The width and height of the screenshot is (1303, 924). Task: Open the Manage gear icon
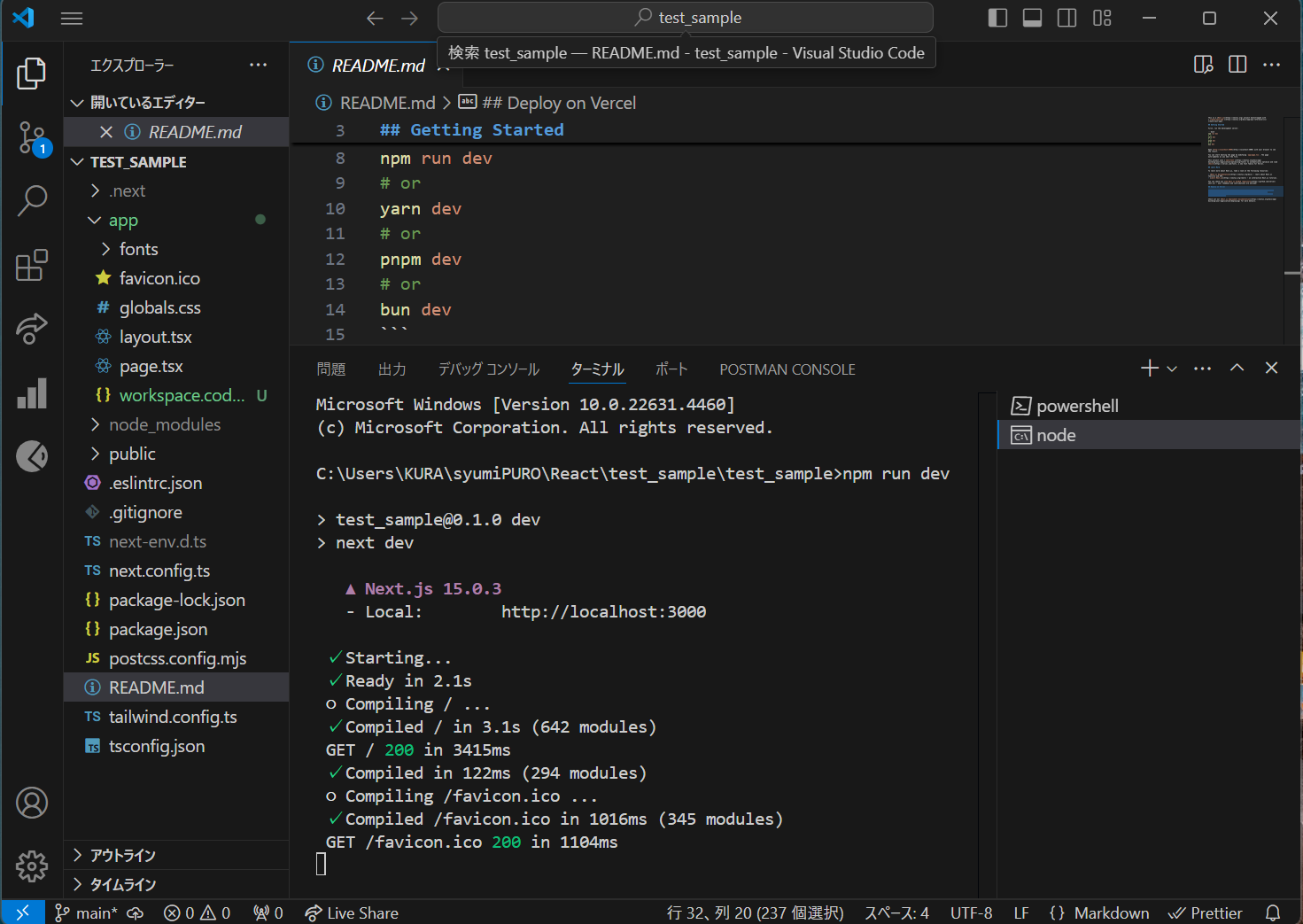(32, 866)
